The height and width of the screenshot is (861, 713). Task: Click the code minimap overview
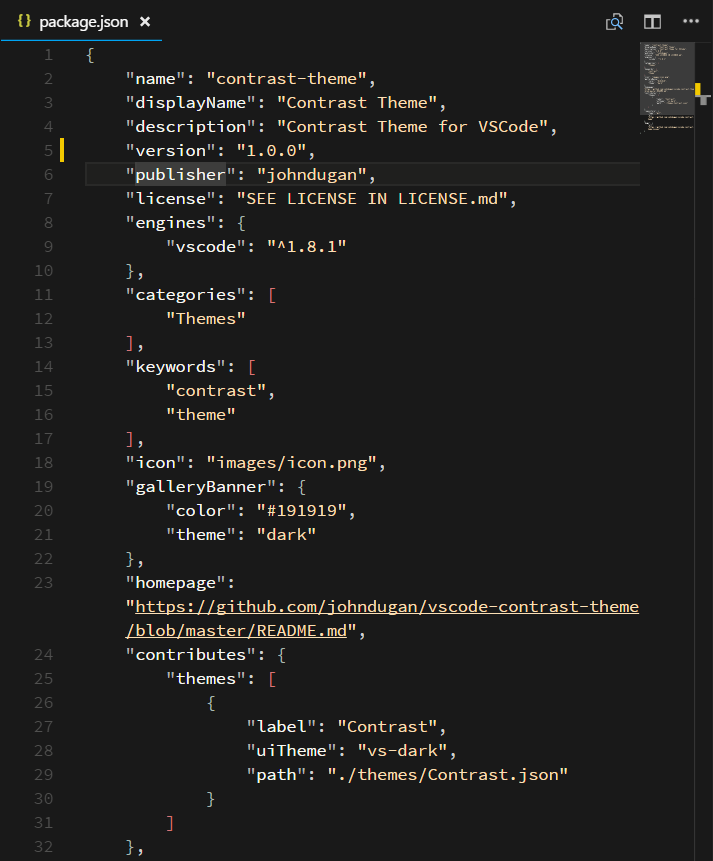point(667,88)
